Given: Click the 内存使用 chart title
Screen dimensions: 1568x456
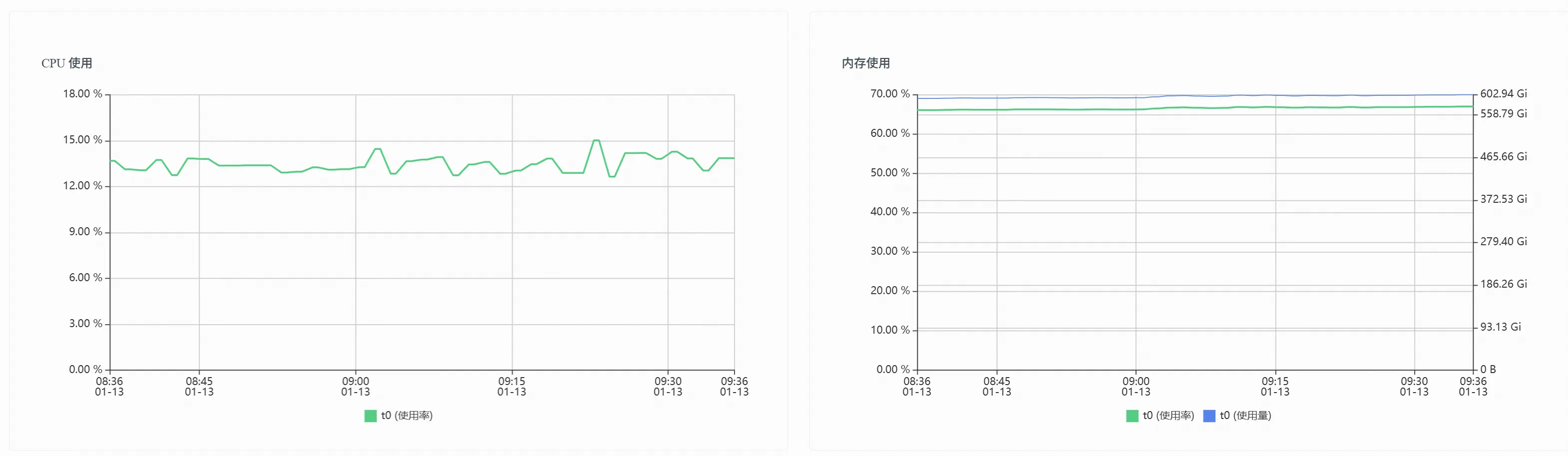Looking at the screenshot, I should tap(865, 63).
